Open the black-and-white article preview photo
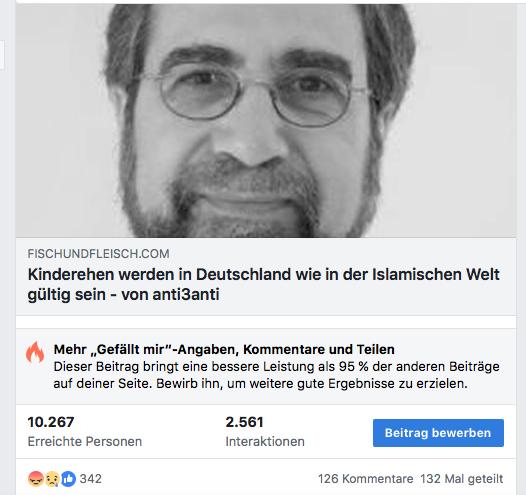The image size is (526, 495). [266, 120]
